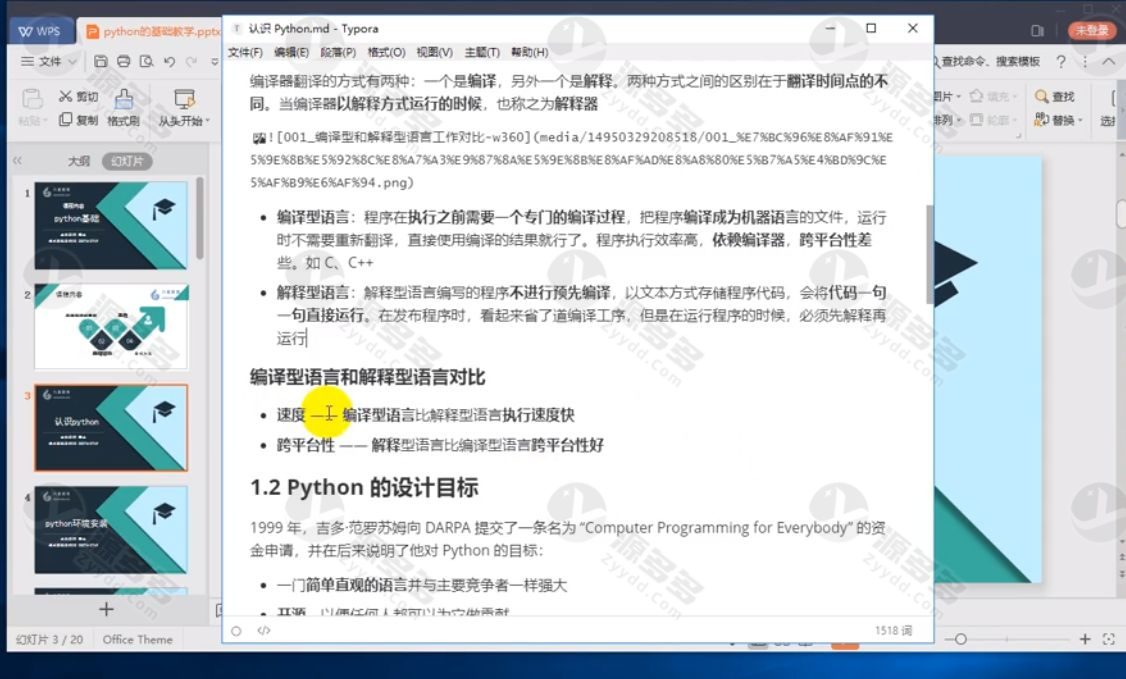This screenshot has height=679, width=1126.
Task: Collapse the WPS slide panel with « arrow
Action: tap(18, 161)
